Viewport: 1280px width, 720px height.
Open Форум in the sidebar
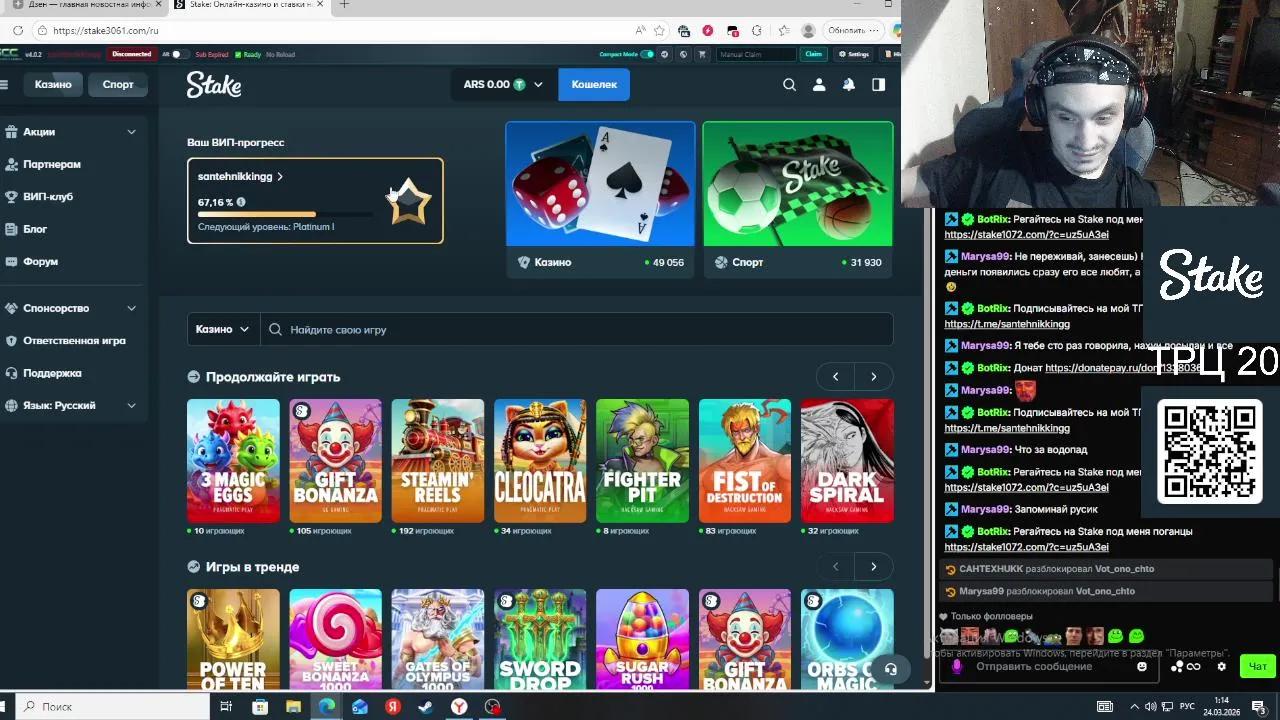click(x=41, y=262)
